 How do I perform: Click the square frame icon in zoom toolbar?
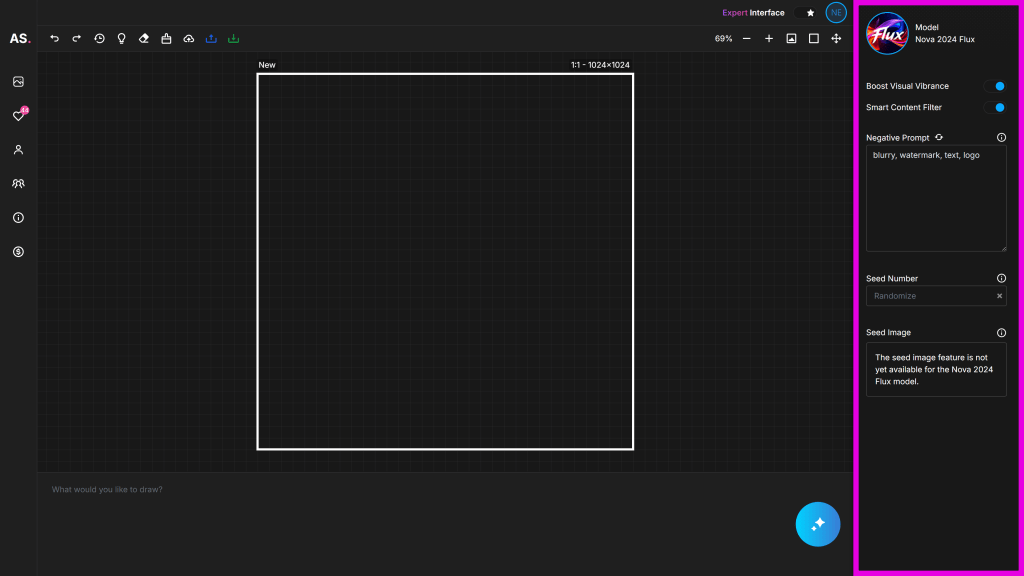(814, 39)
